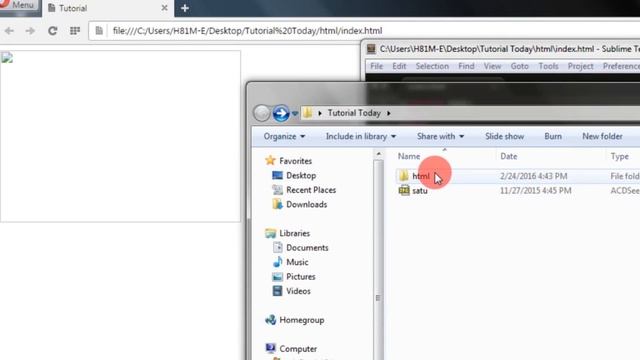Sort by Date column header
This screenshot has width=640, height=360.
pyautogui.click(x=509, y=156)
